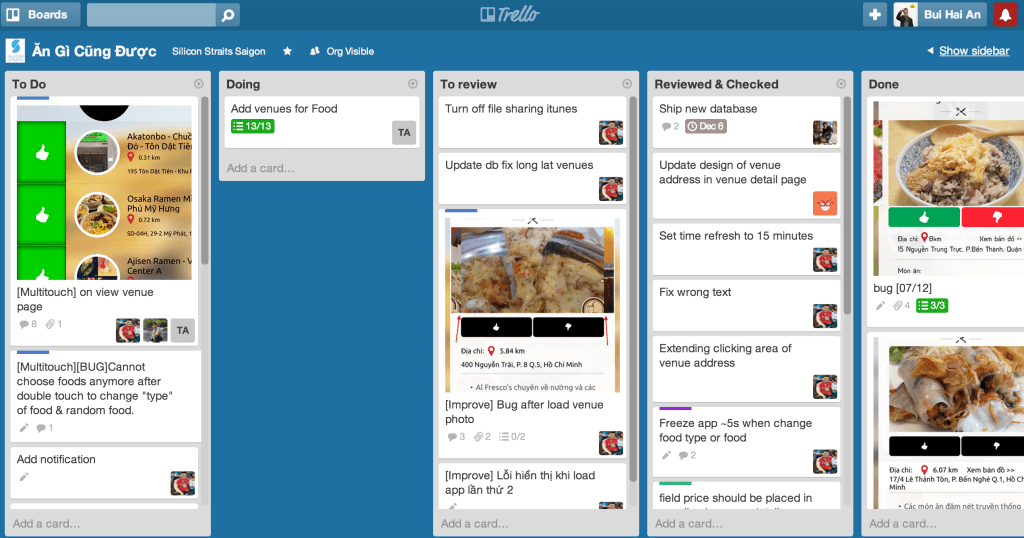Open the Ship new database card
1024x538 pixels.
click(x=708, y=109)
